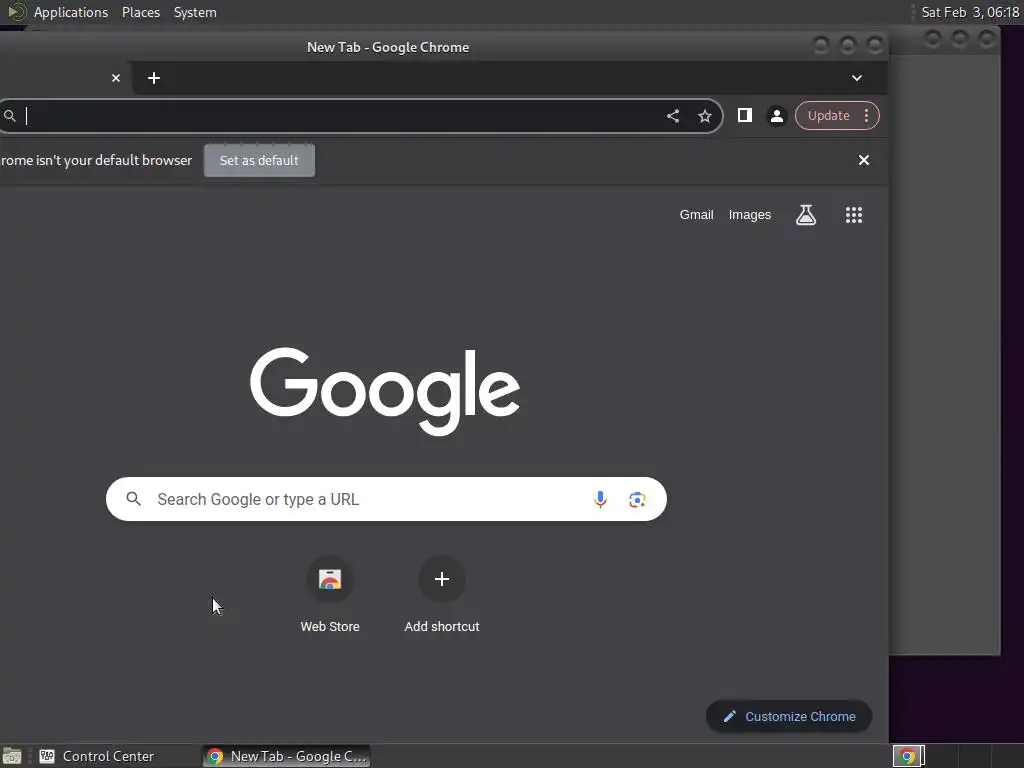
Task: Click the share icon in the address bar
Action: pyautogui.click(x=673, y=116)
